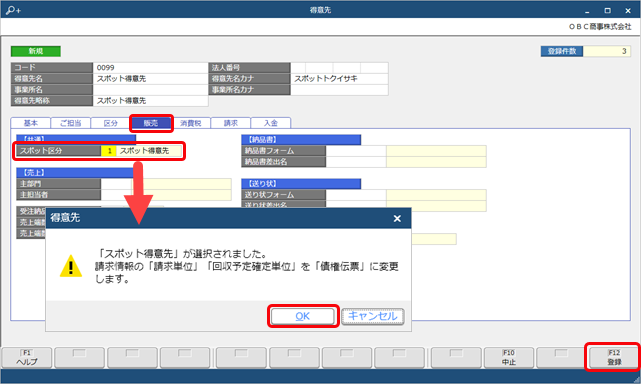Switch to the ご担当 tab
The height and width of the screenshot is (384, 641).
click(70, 123)
